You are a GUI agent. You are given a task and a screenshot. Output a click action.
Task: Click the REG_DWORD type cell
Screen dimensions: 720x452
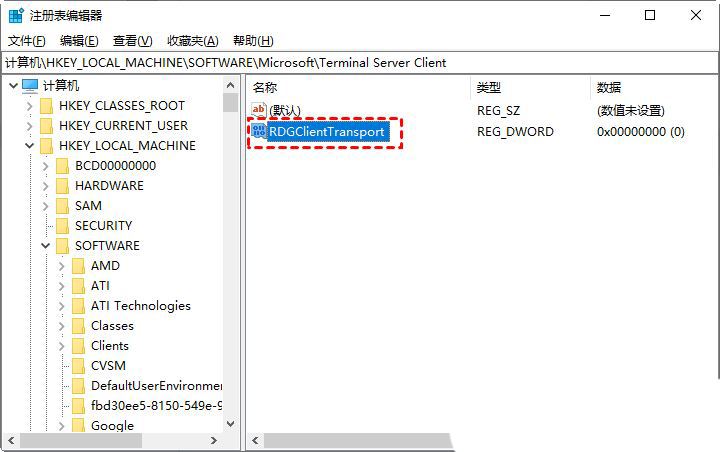515,132
